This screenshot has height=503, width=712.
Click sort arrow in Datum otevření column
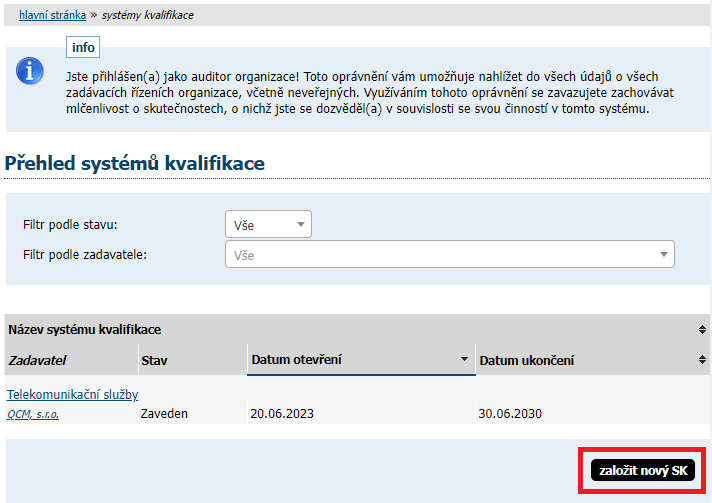[464, 359]
